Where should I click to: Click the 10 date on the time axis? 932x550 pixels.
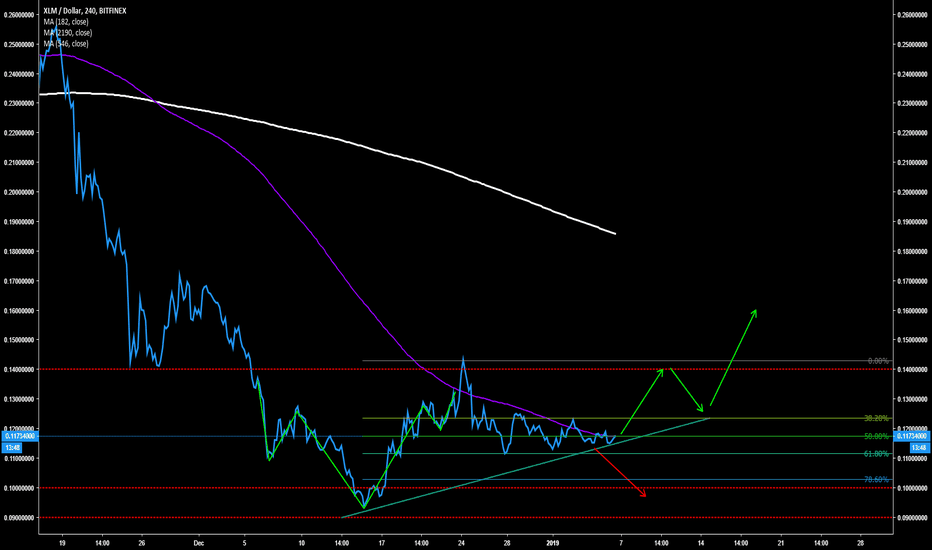point(301,543)
